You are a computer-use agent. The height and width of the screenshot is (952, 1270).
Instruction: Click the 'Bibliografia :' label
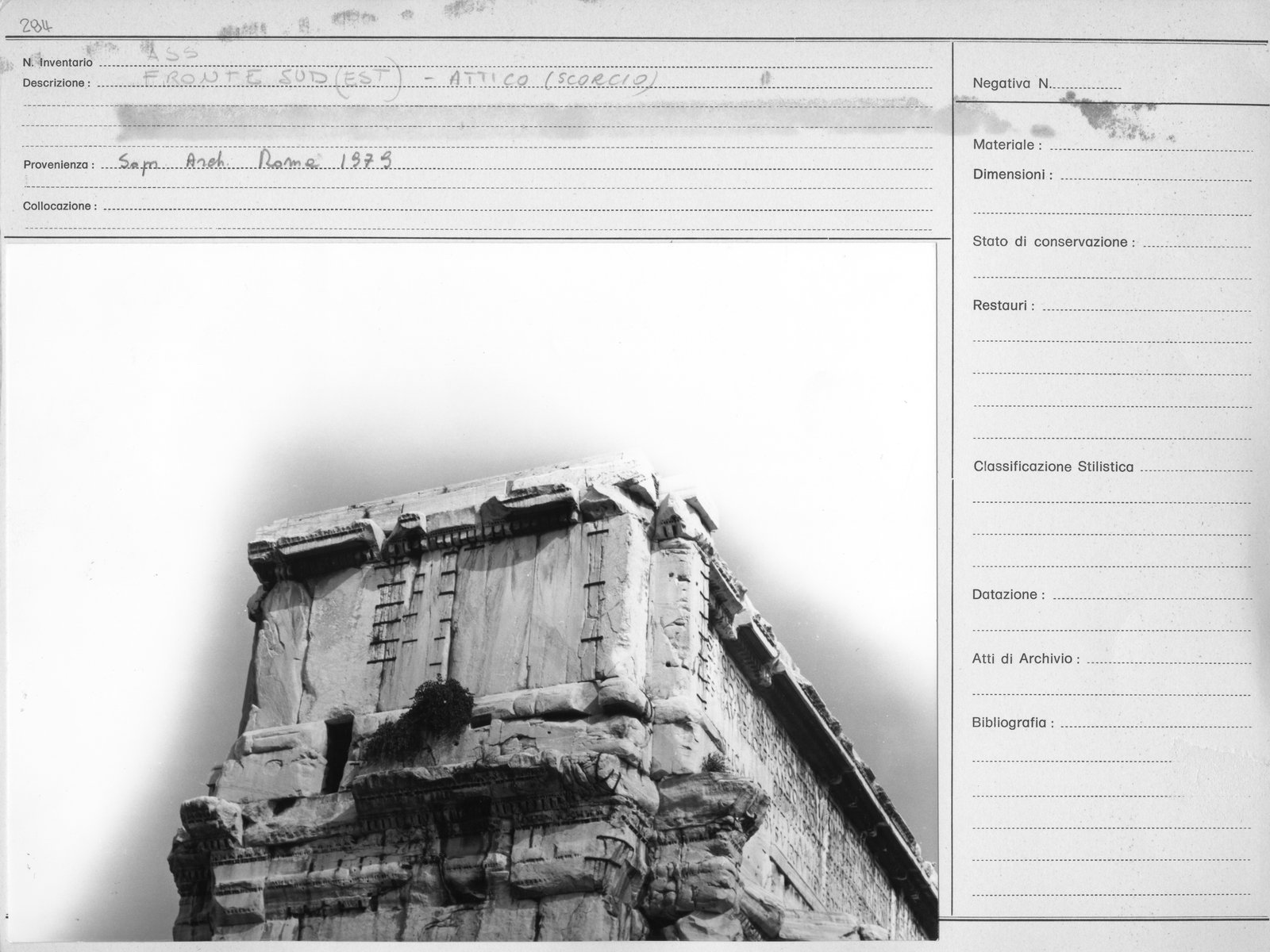click(x=1013, y=724)
